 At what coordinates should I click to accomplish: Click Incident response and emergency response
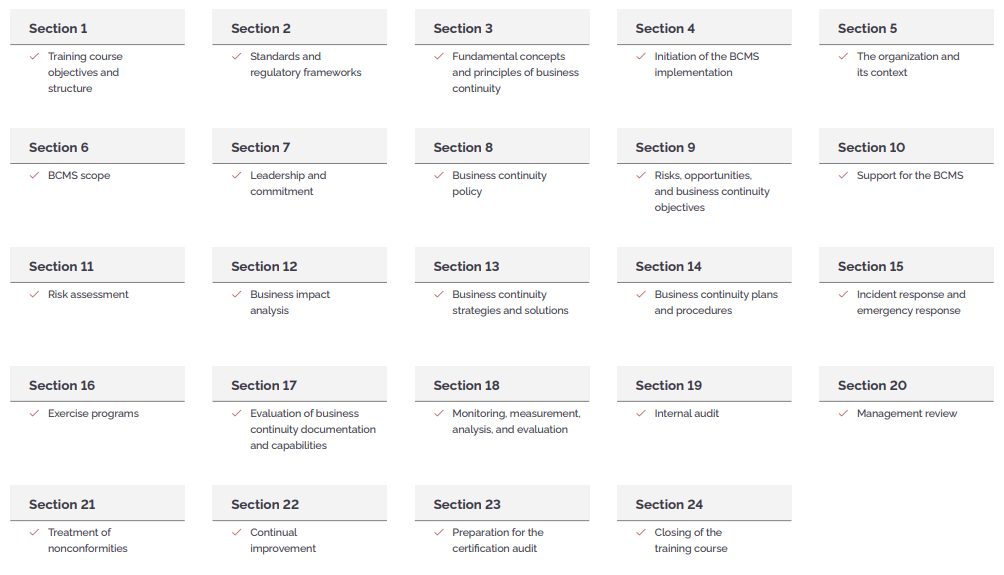coord(911,302)
